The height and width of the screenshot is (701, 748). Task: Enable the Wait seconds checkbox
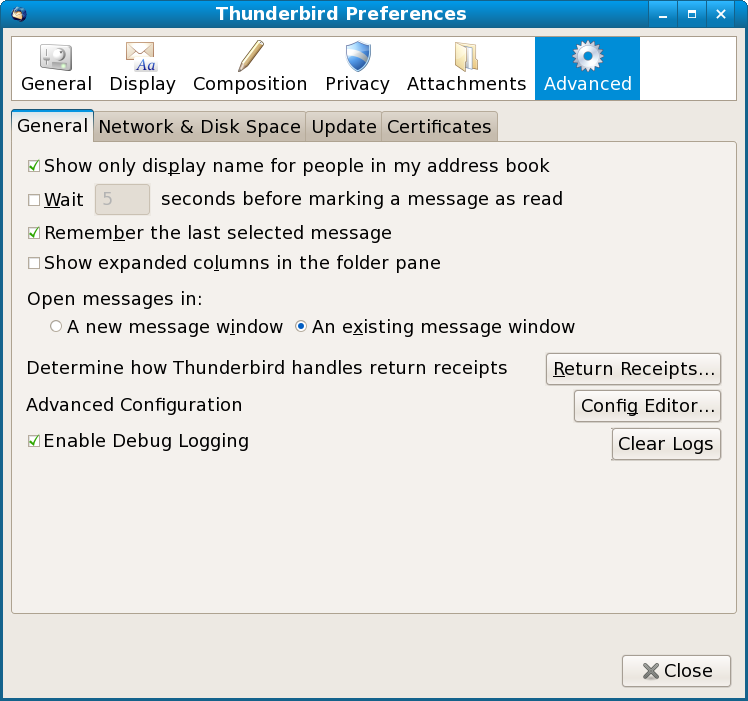(34, 199)
